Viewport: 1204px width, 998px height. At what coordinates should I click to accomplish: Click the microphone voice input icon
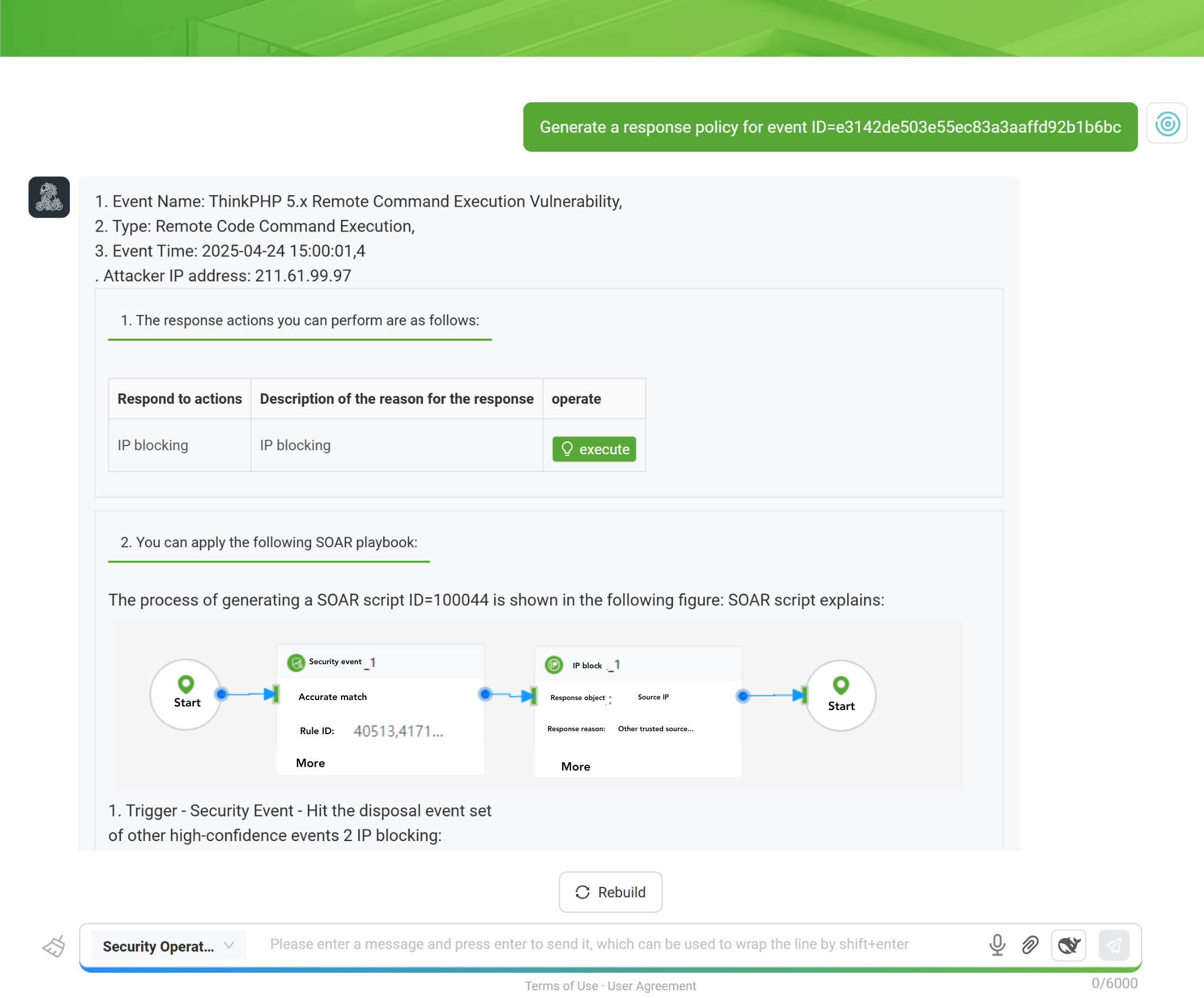tap(997, 945)
